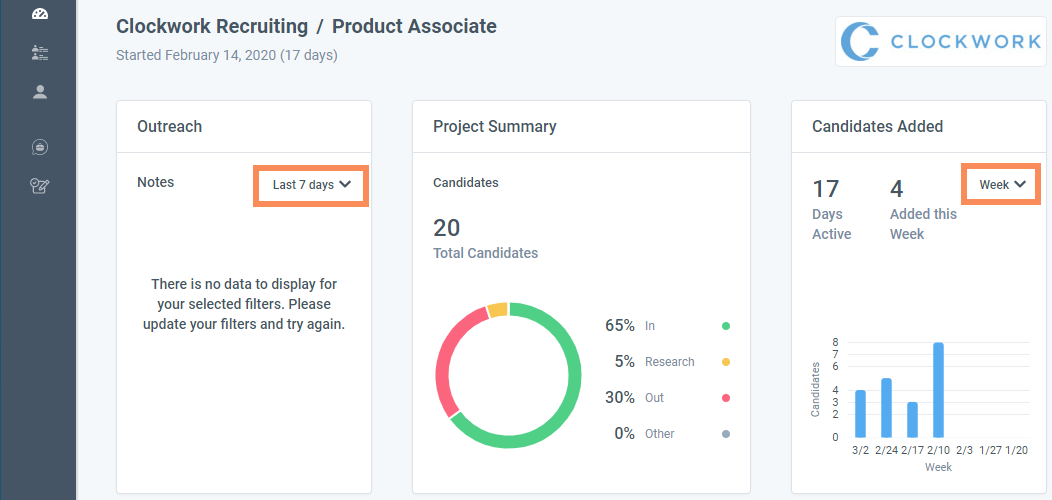Click the 2/24 bar in the chart
This screenshot has width=1052, height=500.
pos(886,407)
